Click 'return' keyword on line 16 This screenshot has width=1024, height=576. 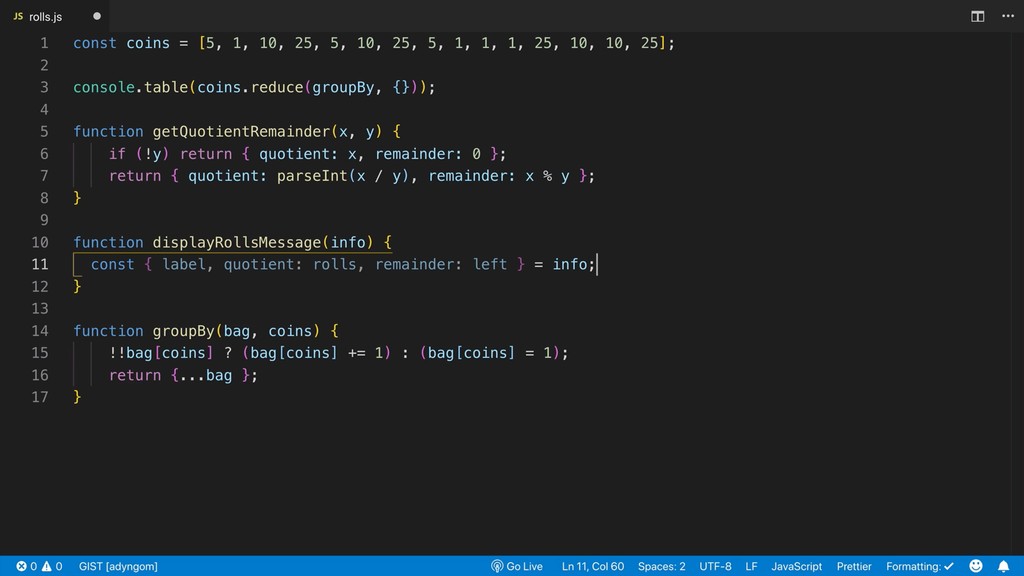click(135, 376)
